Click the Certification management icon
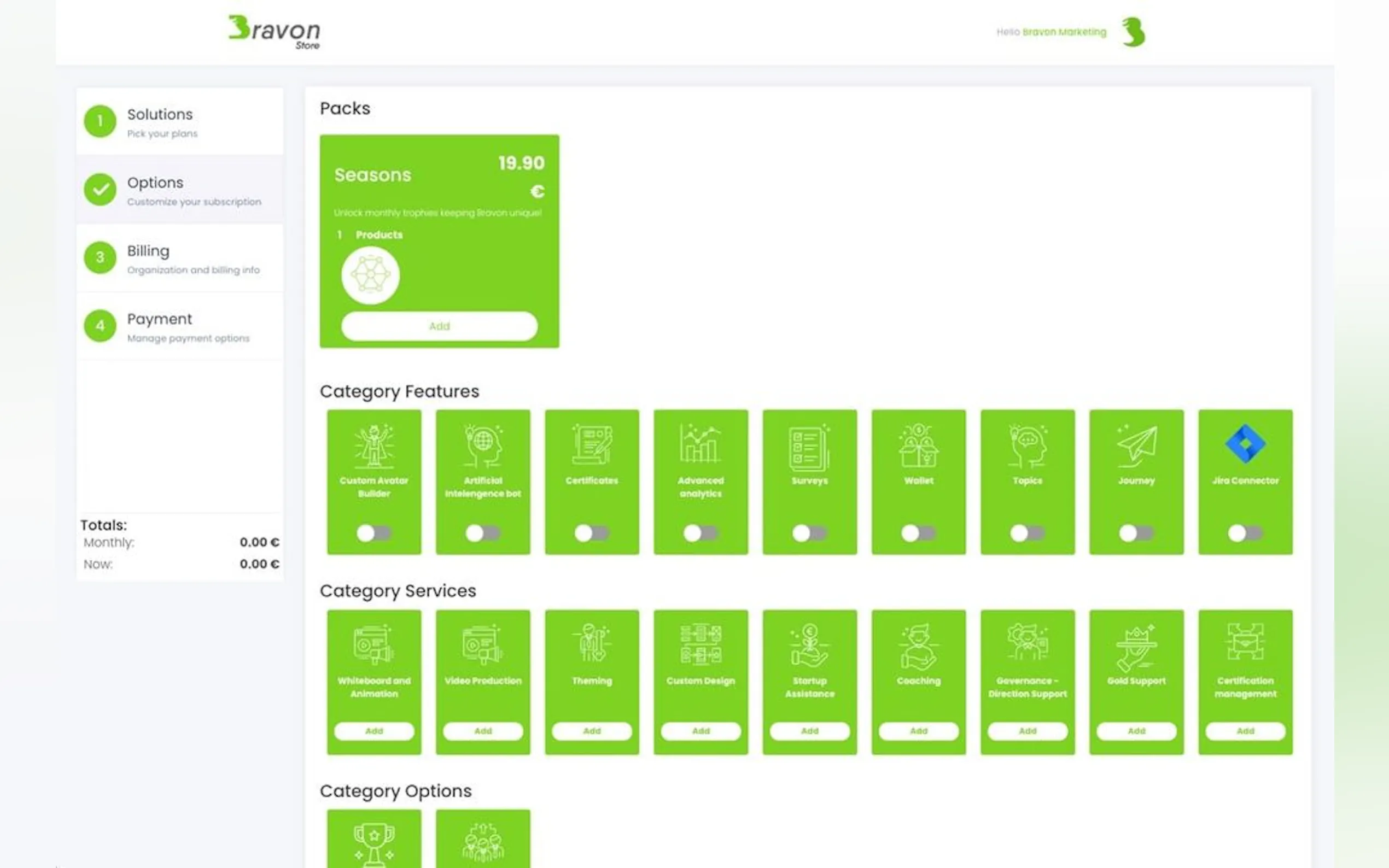The height and width of the screenshot is (868, 1389). (1245, 642)
